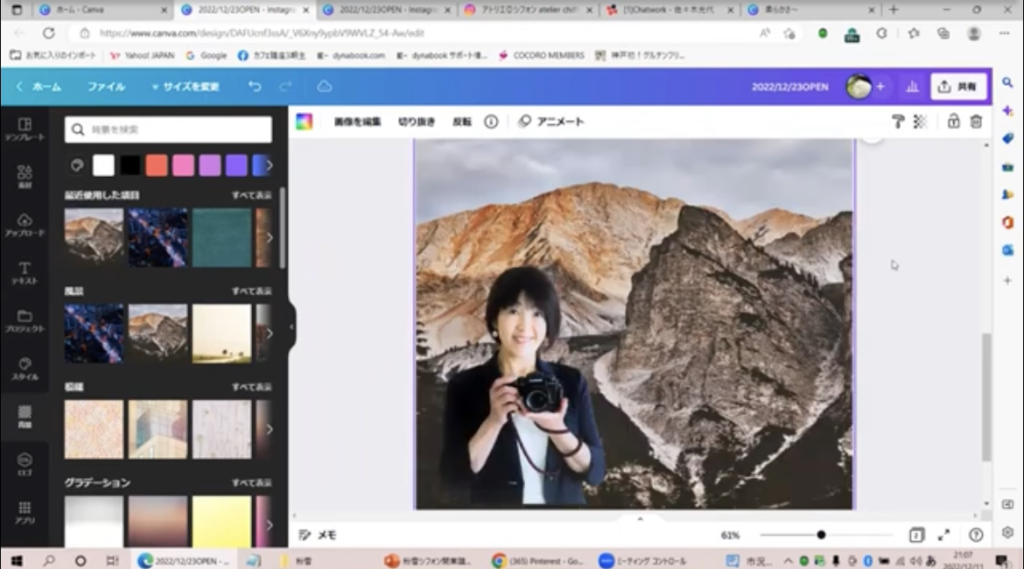Click the undo arrow in the top bar
The image size is (1024, 569).
point(255,87)
